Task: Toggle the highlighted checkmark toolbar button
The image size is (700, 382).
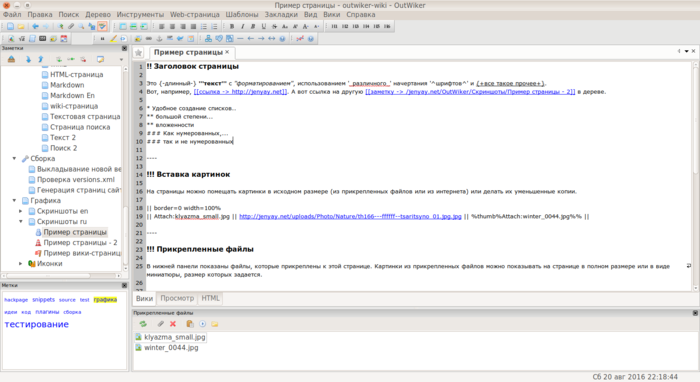Action: (x=102, y=26)
